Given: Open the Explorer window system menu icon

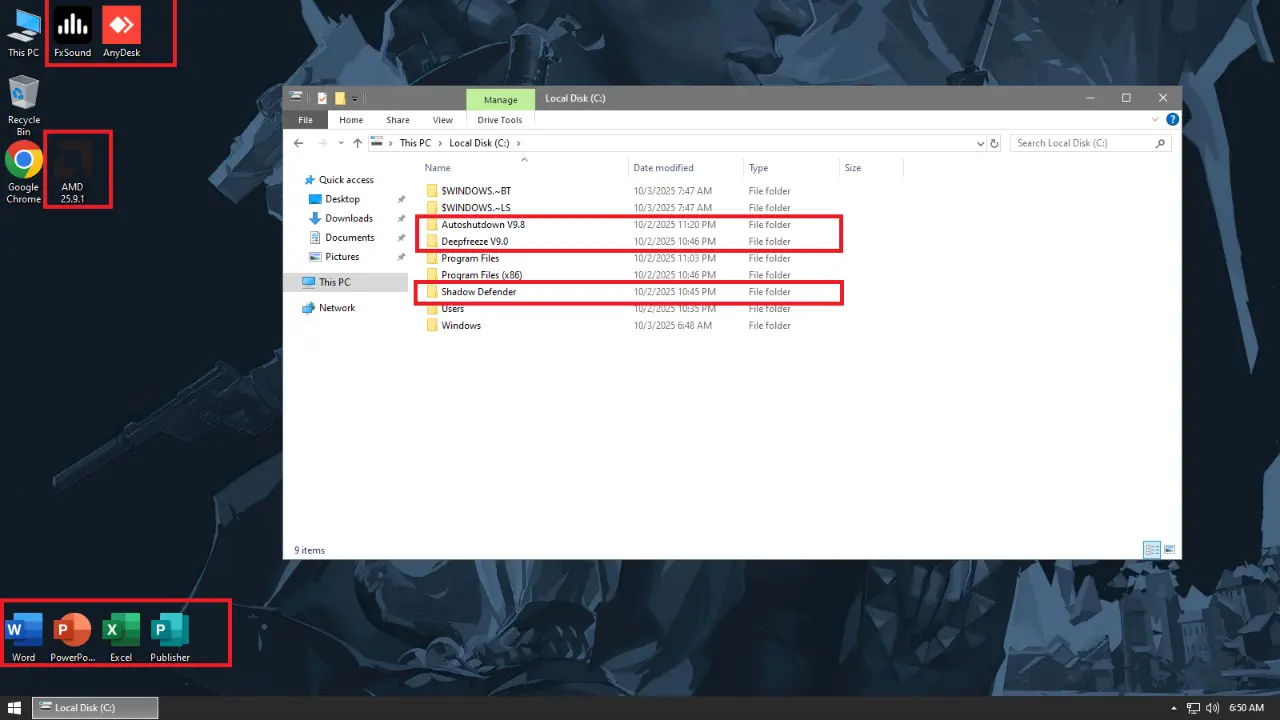Looking at the screenshot, I should pos(296,97).
